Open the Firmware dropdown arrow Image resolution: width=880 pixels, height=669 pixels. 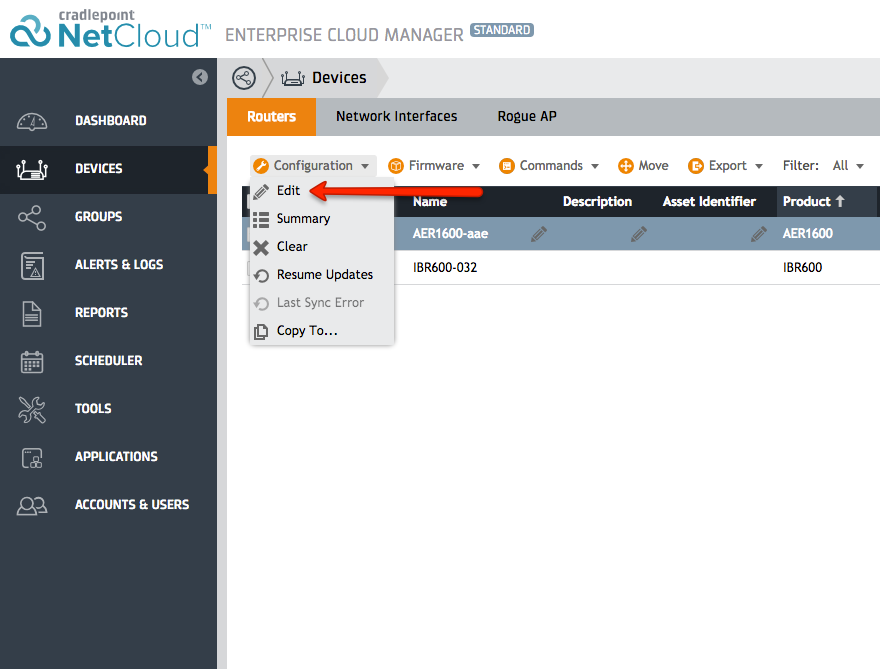pos(476,166)
